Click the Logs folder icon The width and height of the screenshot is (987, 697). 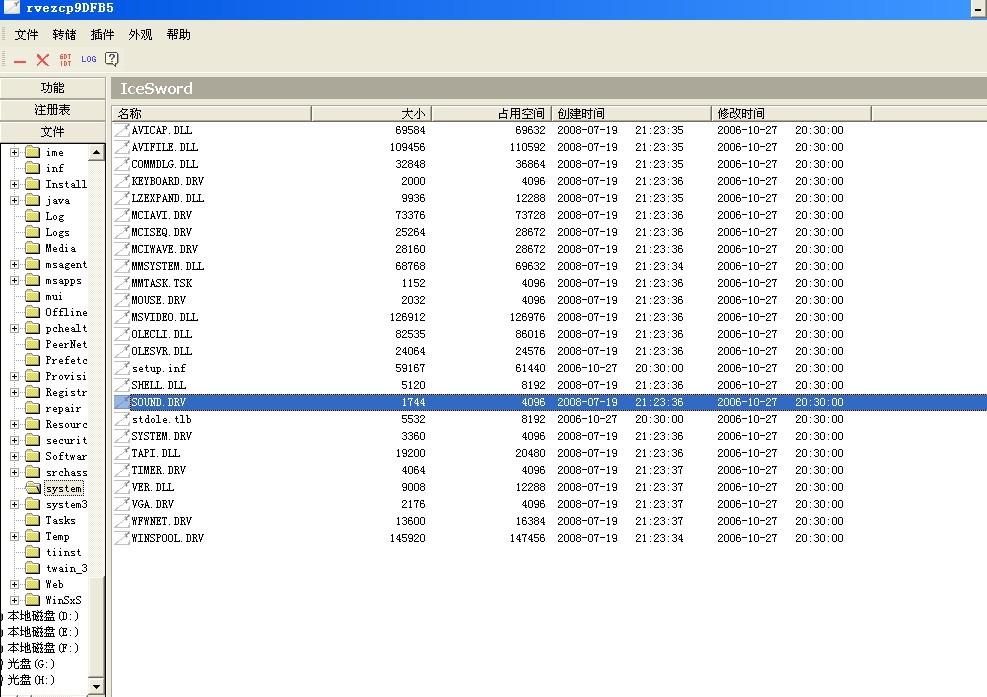tap(33, 232)
